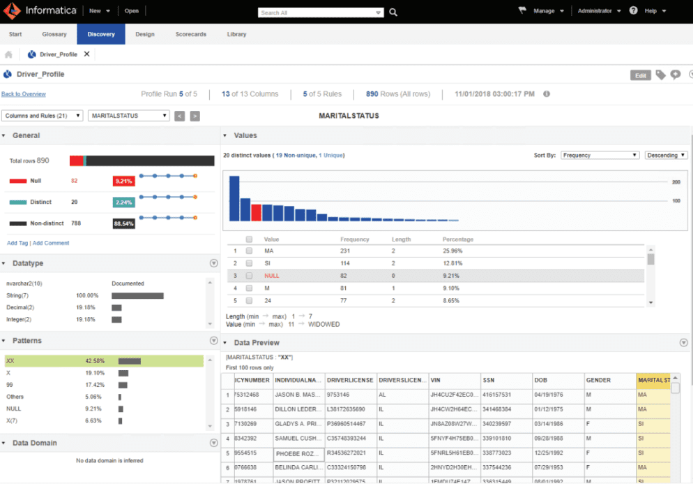Go to next column arrow button

coord(195,116)
